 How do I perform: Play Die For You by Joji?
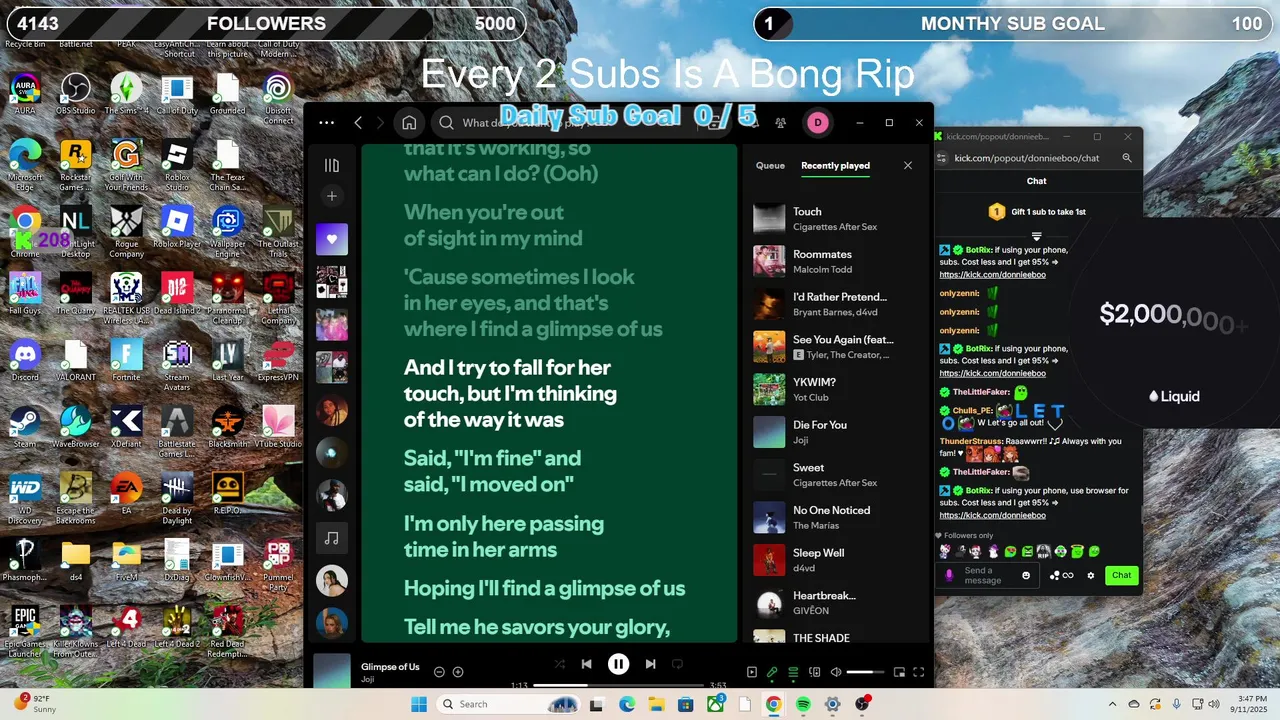(x=838, y=432)
